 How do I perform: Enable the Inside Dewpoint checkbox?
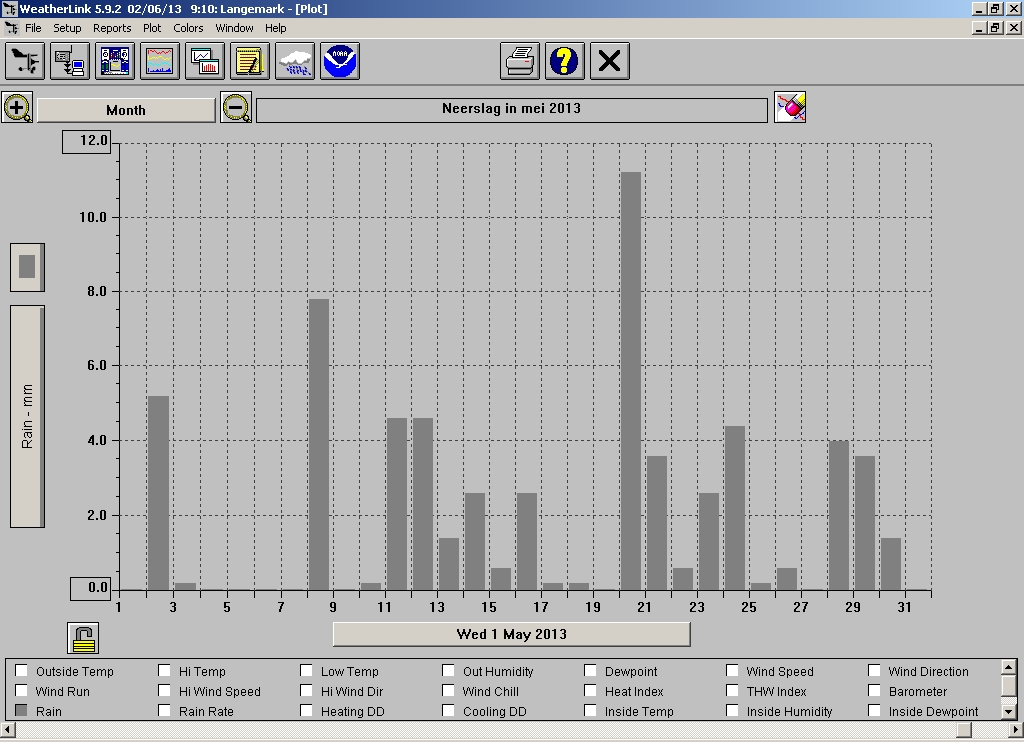point(874,711)
